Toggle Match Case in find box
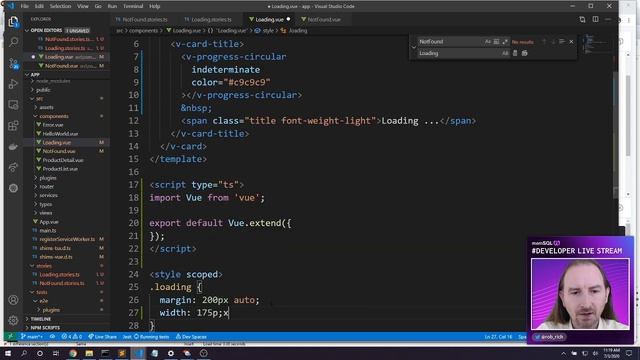Screen dimensions: 640x360 coord(488,42)
